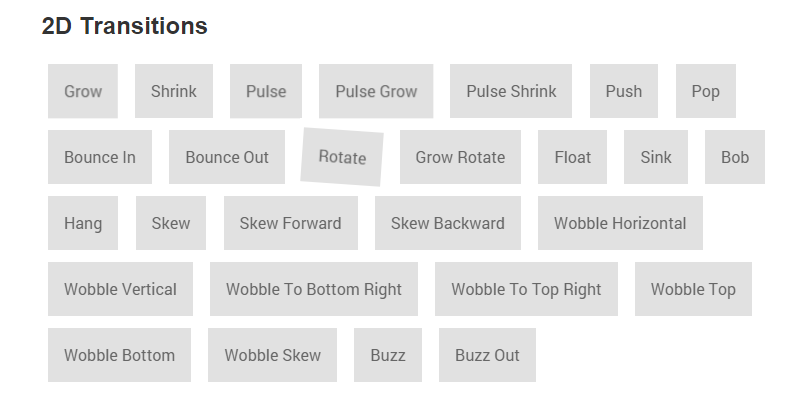This screenshot has width=800, height=400.
Task: Click the Grow transition button
Action: 83,91
